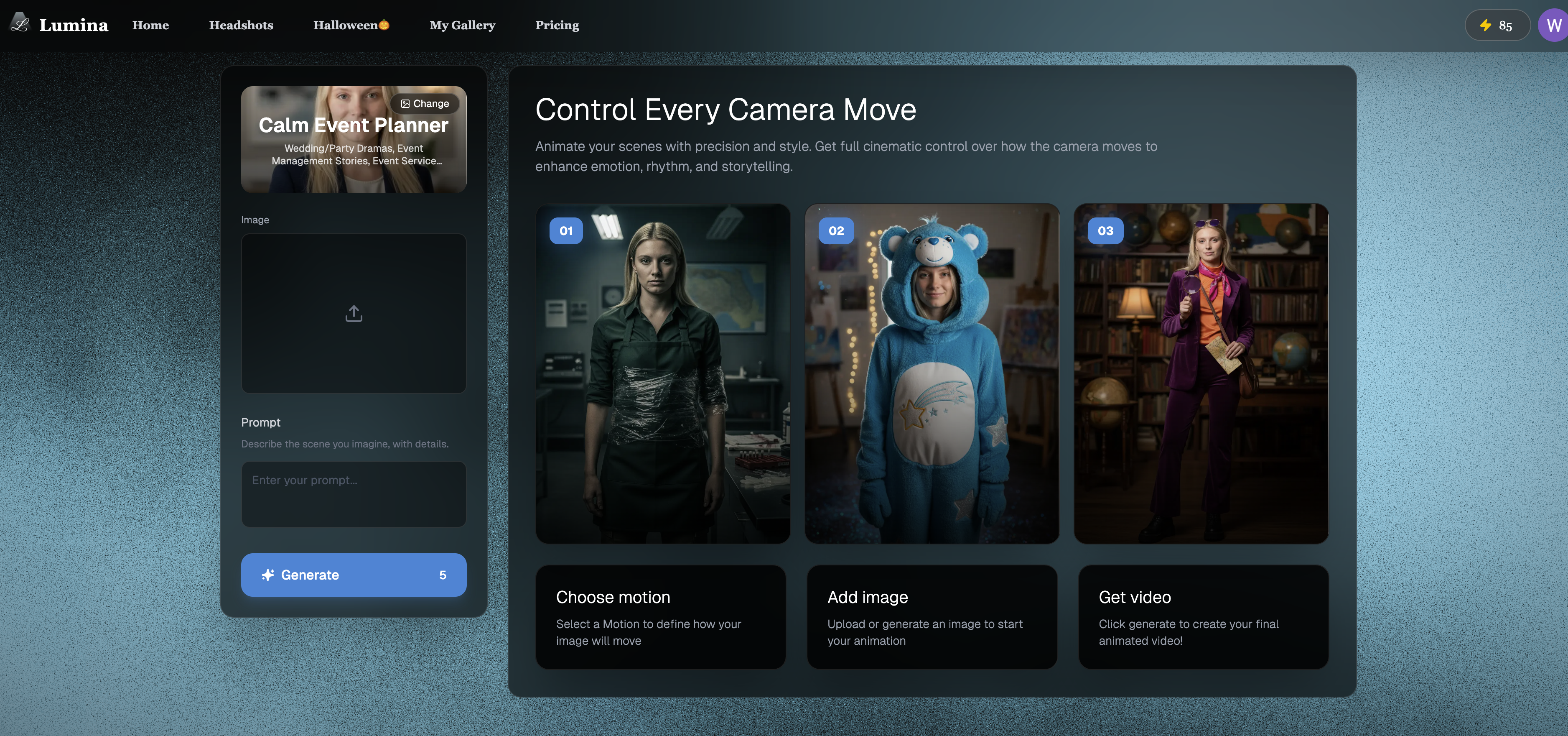This screenshot has width=1568, height=736.
Task: Click the lightning bolt credits icon
Action: coord(1485,25)
